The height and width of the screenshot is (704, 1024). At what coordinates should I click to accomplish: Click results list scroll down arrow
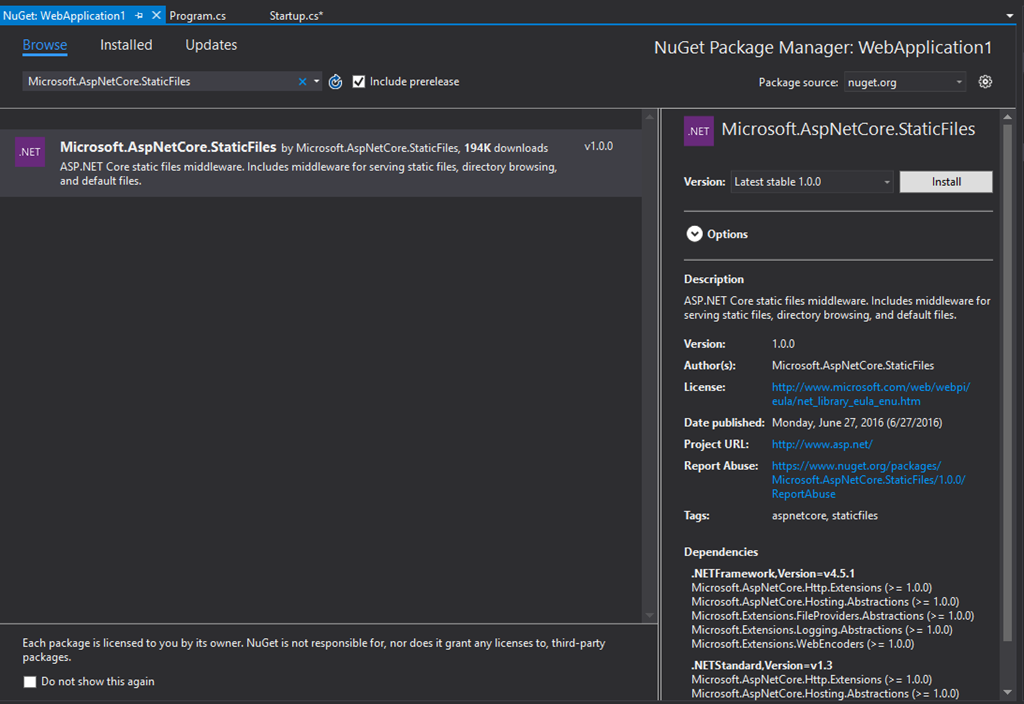649,615
